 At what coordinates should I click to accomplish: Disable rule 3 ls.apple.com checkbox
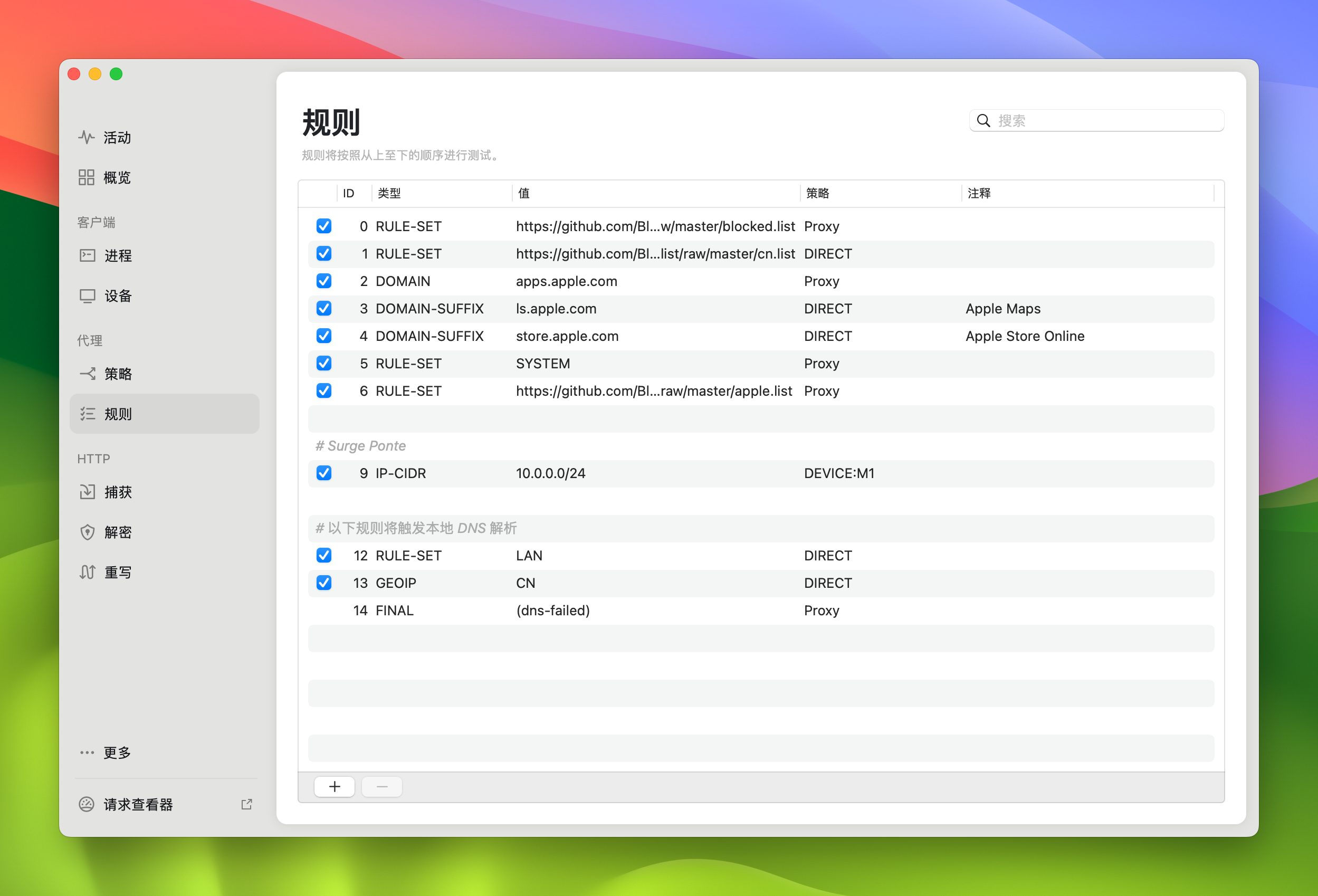324,309
